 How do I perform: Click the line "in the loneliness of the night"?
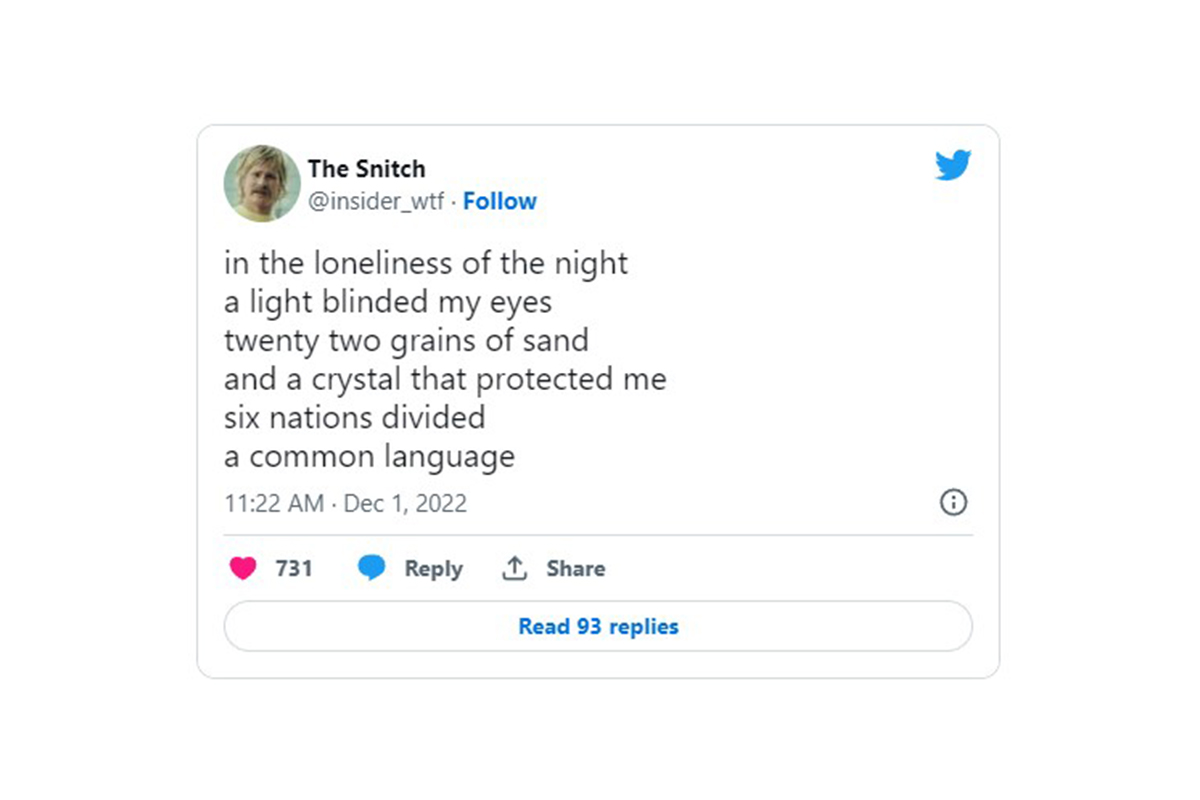[x=426, y=263]
